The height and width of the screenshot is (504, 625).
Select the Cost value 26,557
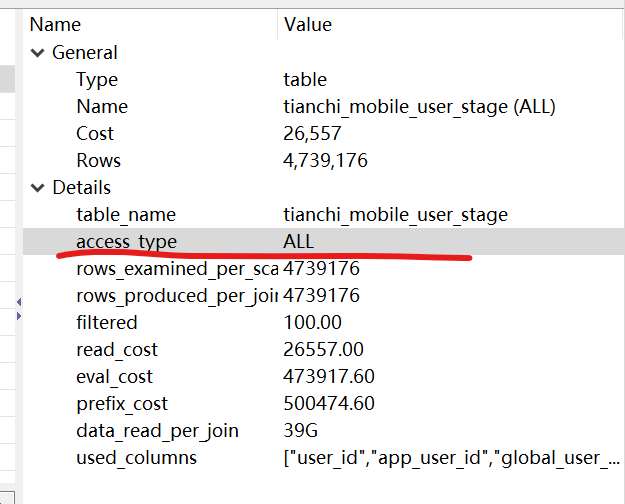(x=312, y=134)
